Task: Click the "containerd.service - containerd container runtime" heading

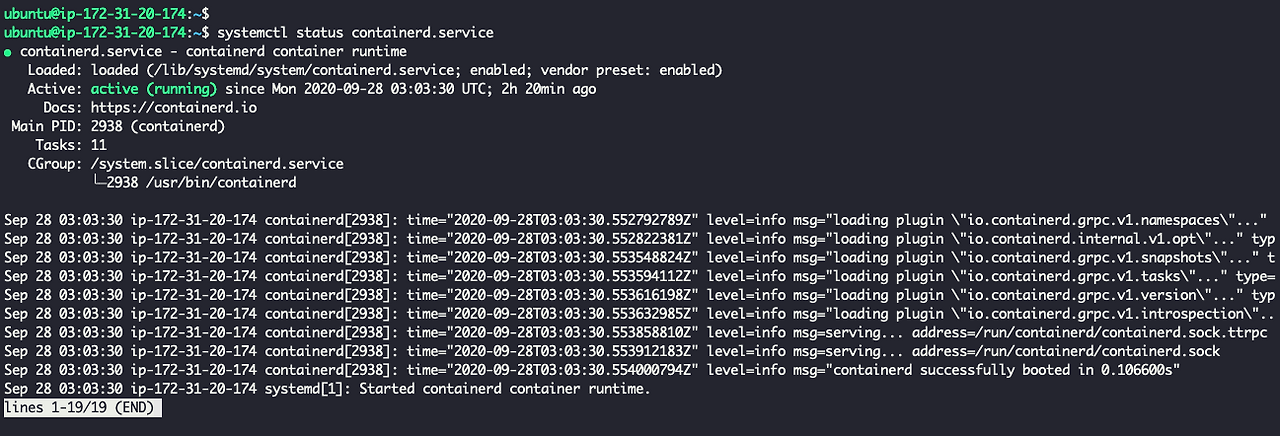Action: [212, 51]
